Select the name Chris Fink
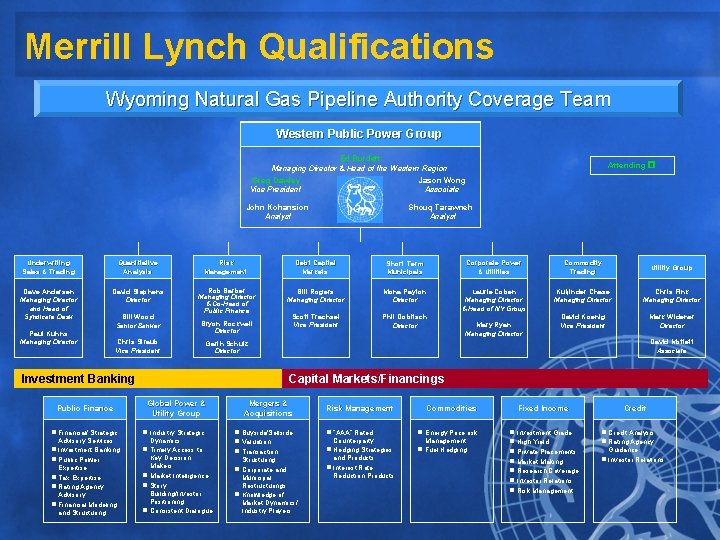This screenshot has width=720, height=540. point(672,292)
